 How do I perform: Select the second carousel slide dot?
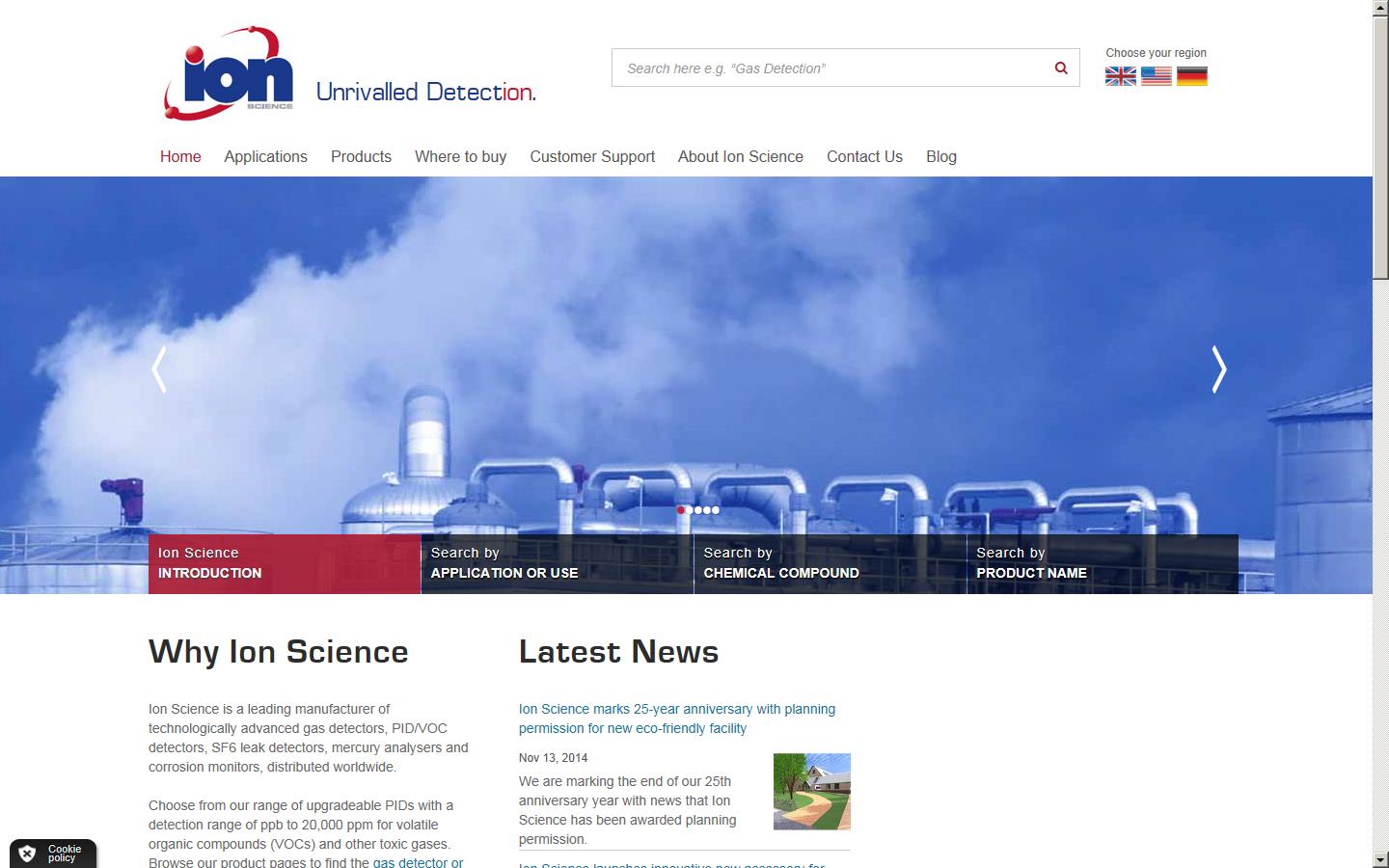pos(690,510)
